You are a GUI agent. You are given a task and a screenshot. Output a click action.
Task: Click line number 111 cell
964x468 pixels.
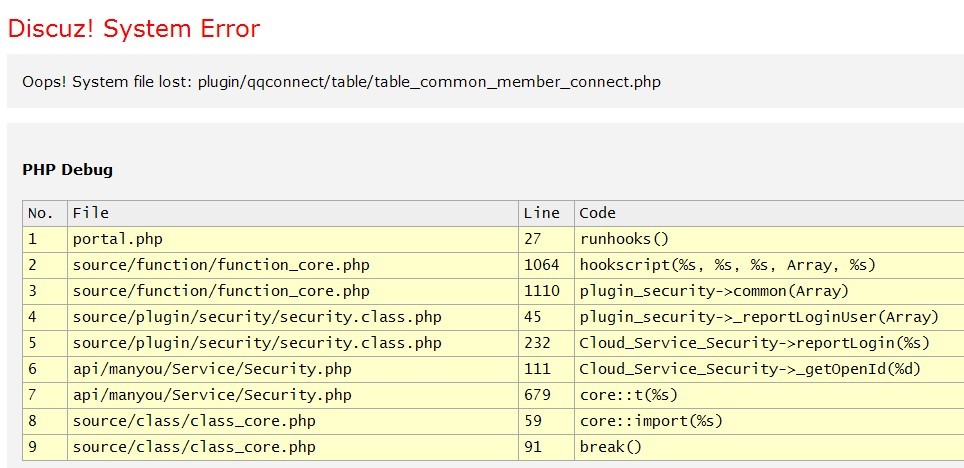coord(546,369)
